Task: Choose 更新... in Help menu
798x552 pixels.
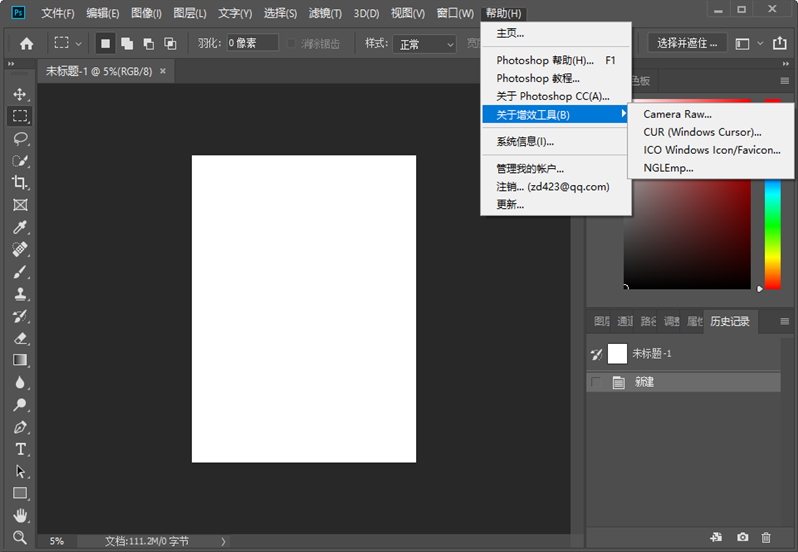Action: click(x=556, y=205)
